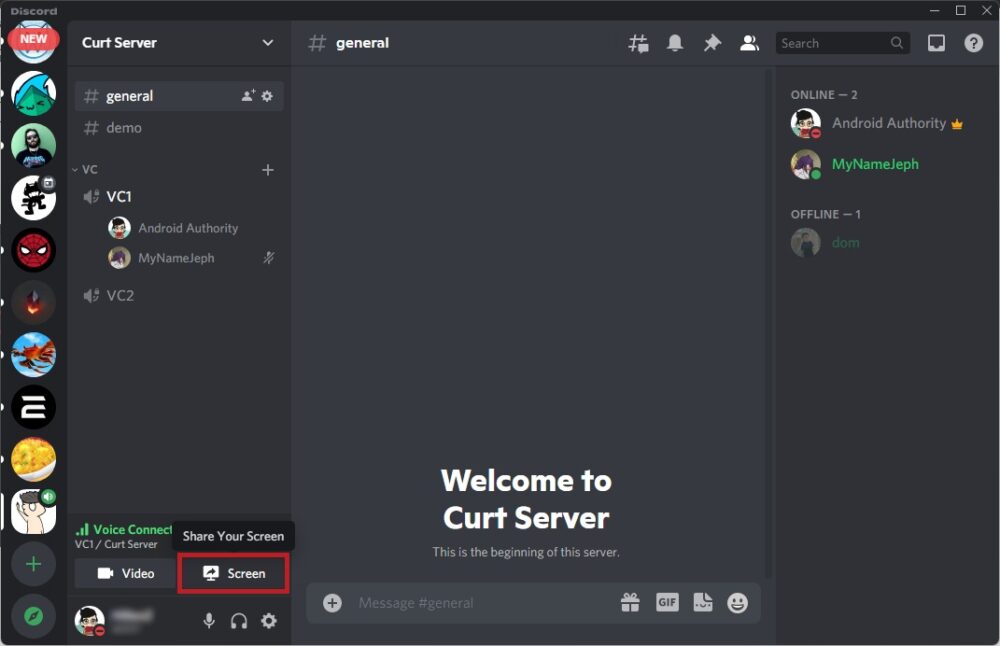Open the Help question mark icon
Screen dimensions: 1000x646
[973, 43]
